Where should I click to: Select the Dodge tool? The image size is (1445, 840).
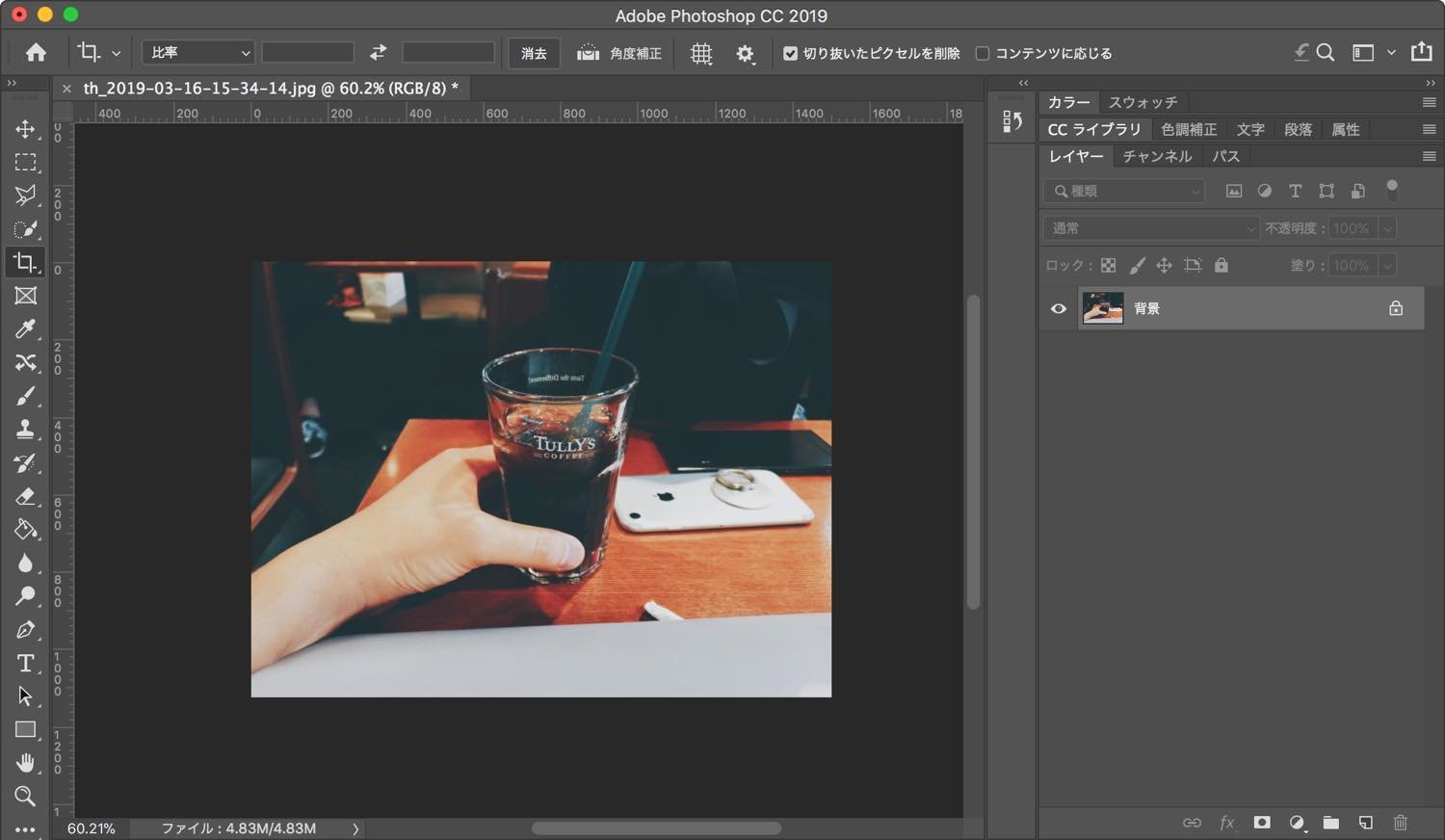pyautogui.click(x=25, y=596)
